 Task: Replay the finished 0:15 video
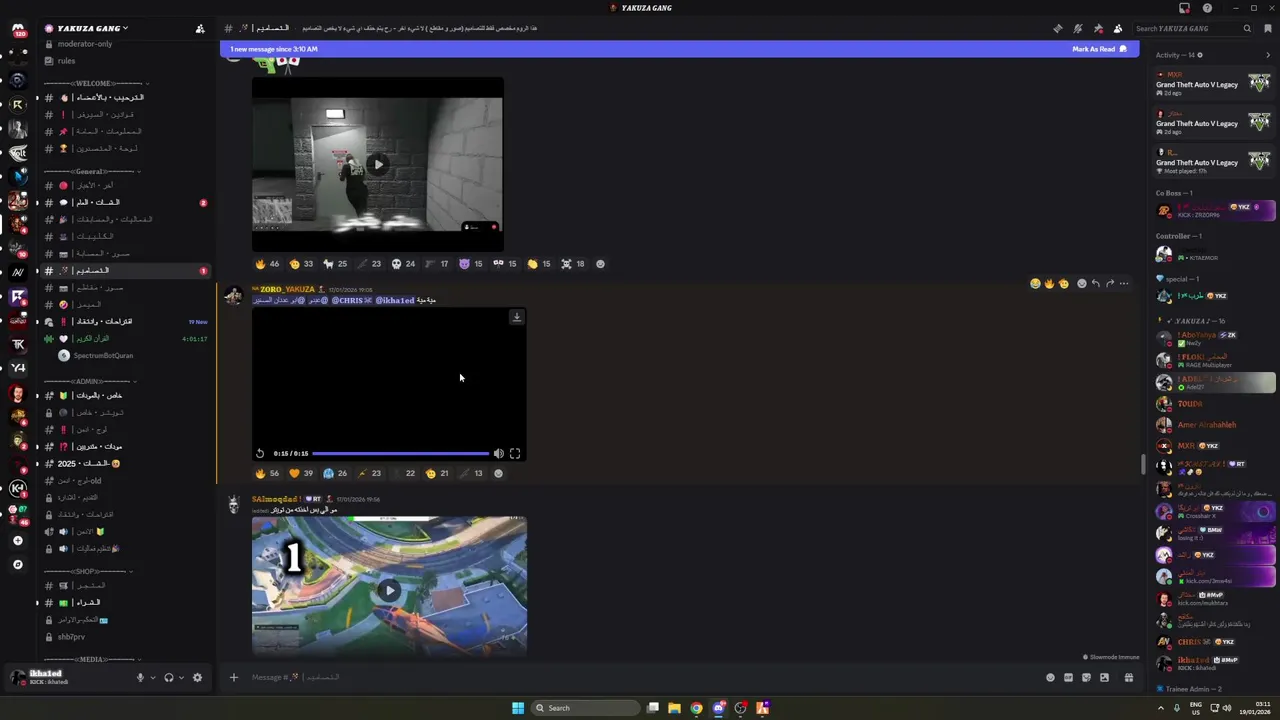pos(260,453)
